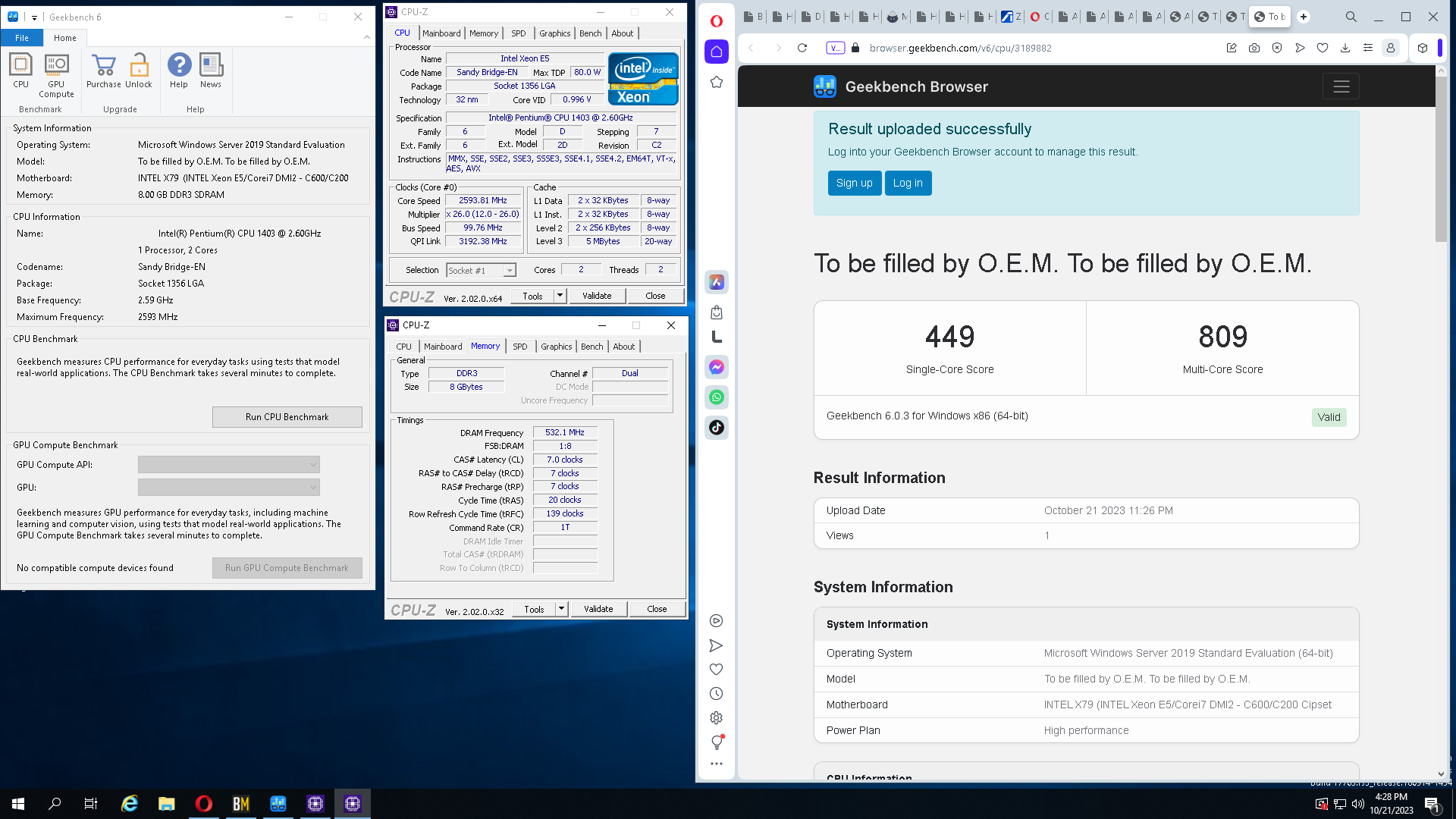Viewport: 1456px width, 819px height.
Task: Select the Home ribbon tab
Action: 65,38
